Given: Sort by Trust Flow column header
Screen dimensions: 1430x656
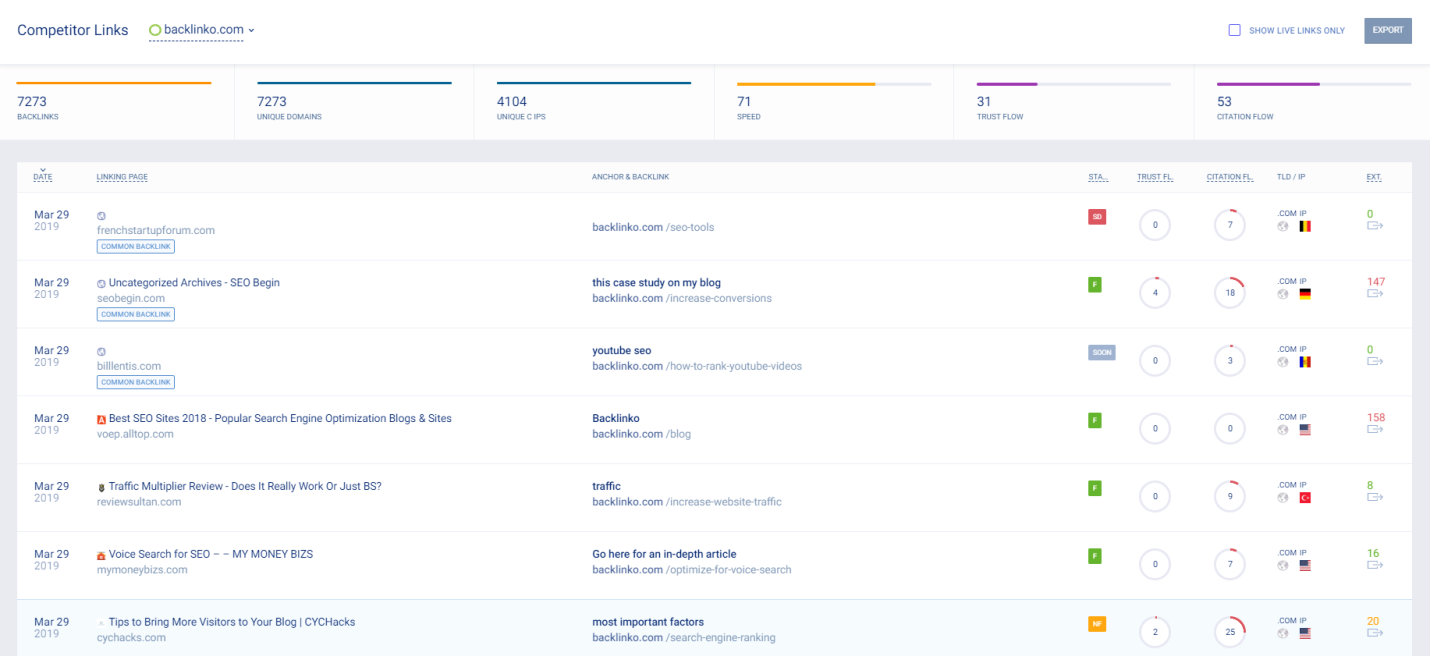Looking at the screenshot, I should click(x=1155, y=177).
